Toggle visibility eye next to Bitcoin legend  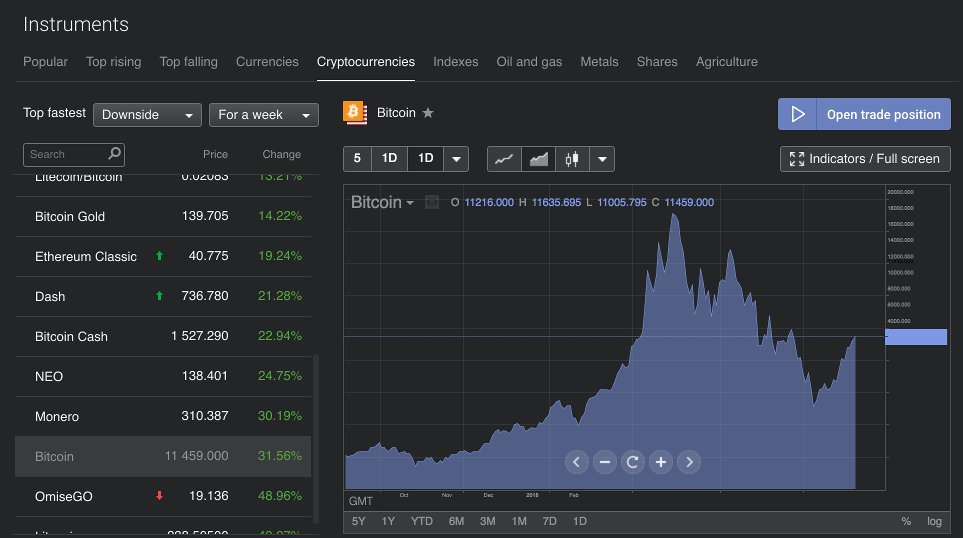[432, 202]
